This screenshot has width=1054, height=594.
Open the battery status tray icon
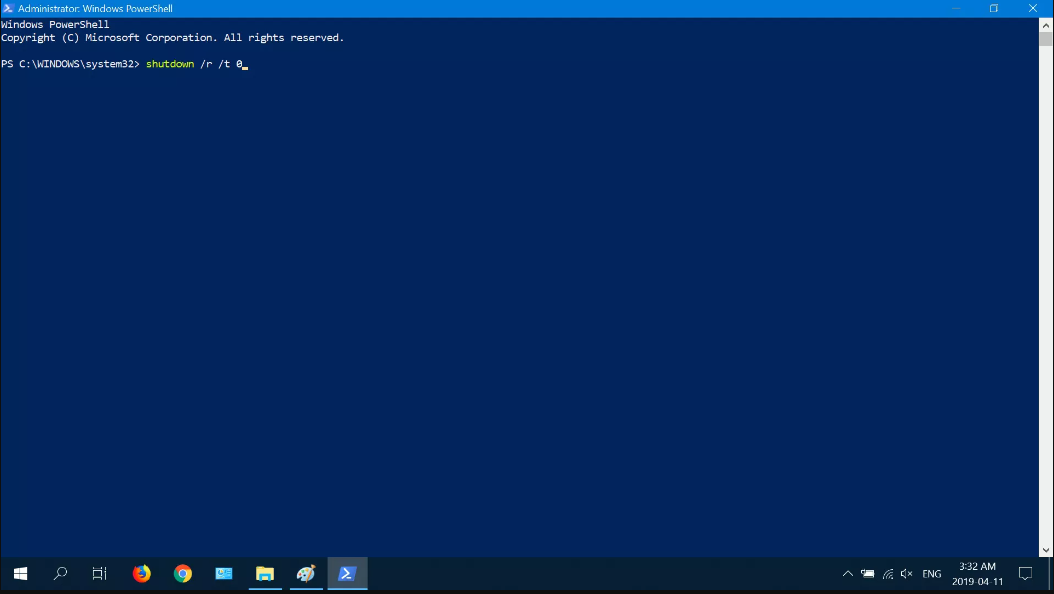(868, 573)
